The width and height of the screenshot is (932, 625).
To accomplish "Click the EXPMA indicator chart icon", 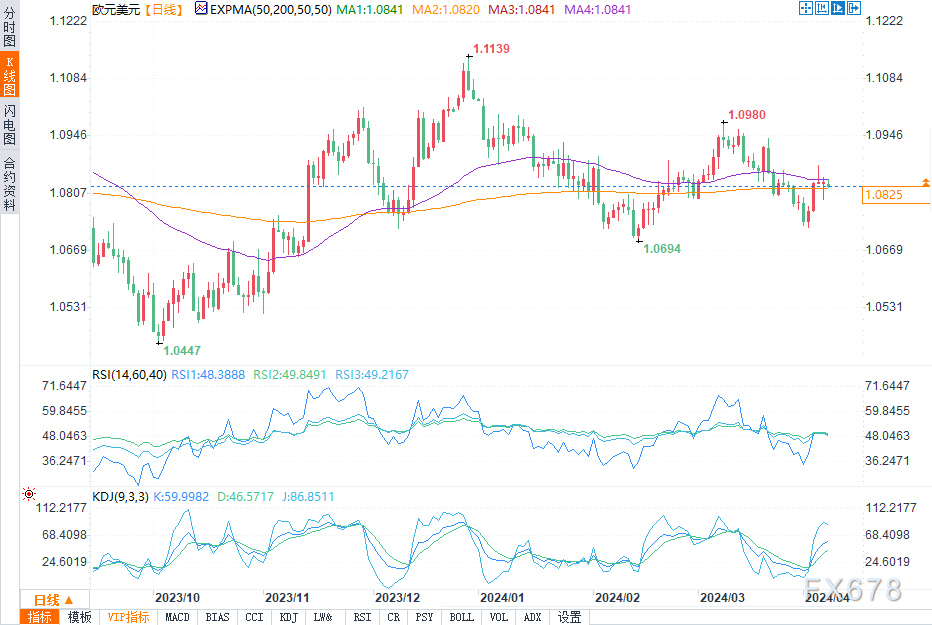I will tap(201, 8).
